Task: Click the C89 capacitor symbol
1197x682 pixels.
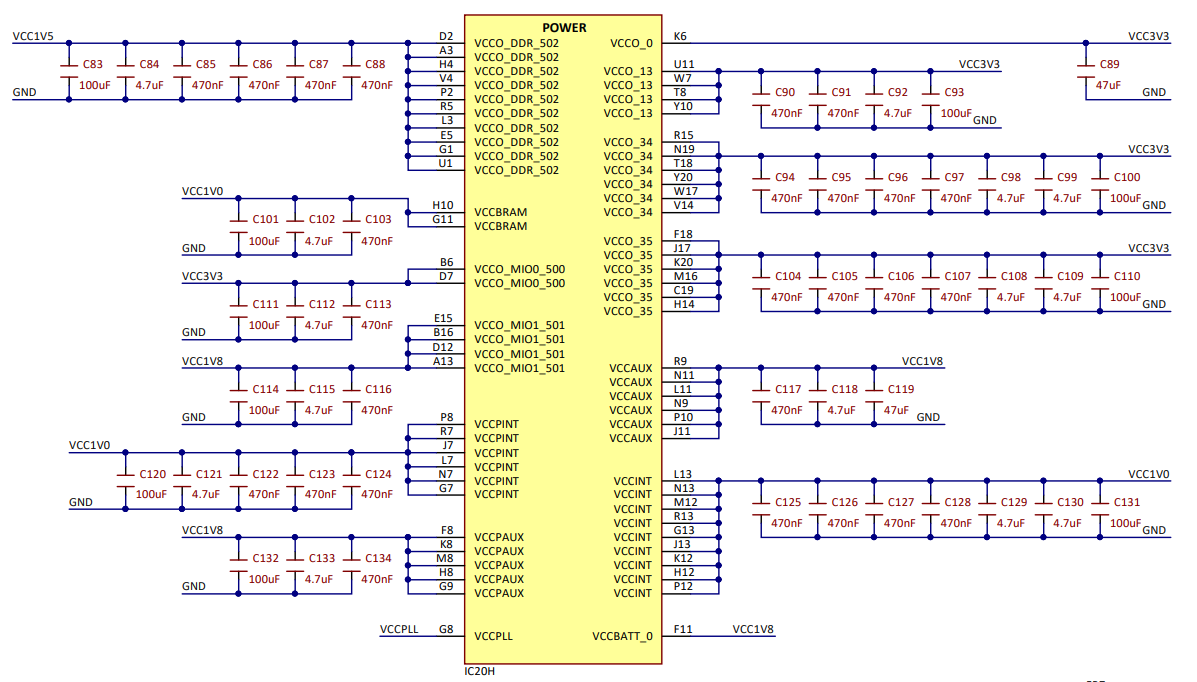Action: [1085, 75]
